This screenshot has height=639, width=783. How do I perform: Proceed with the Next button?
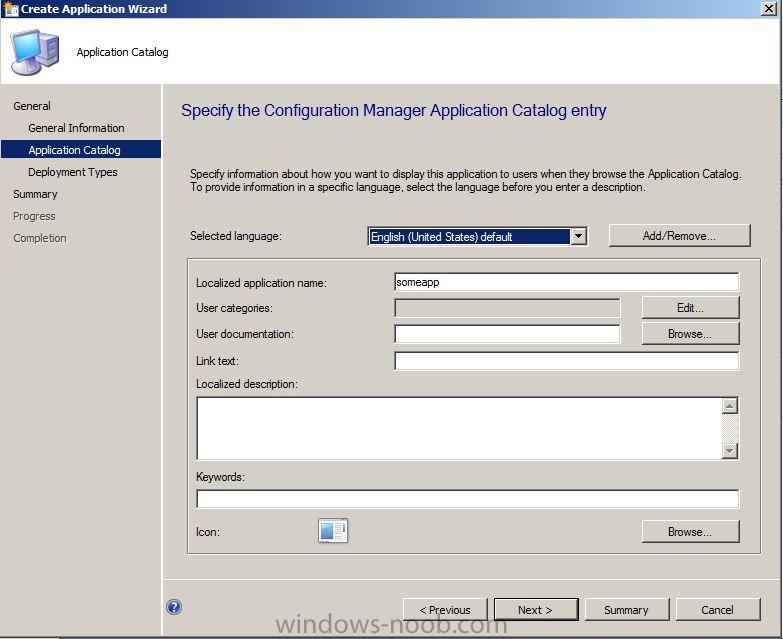coord(536,610)
